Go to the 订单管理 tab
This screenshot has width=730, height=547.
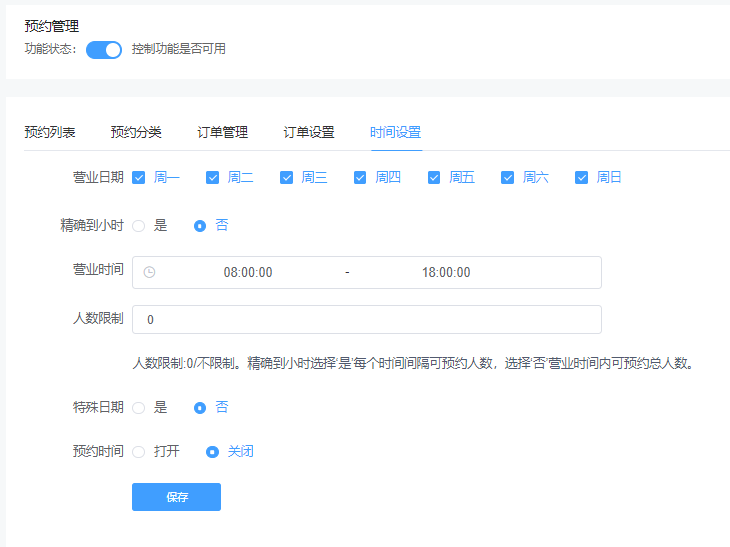click(x=223, y=132)
